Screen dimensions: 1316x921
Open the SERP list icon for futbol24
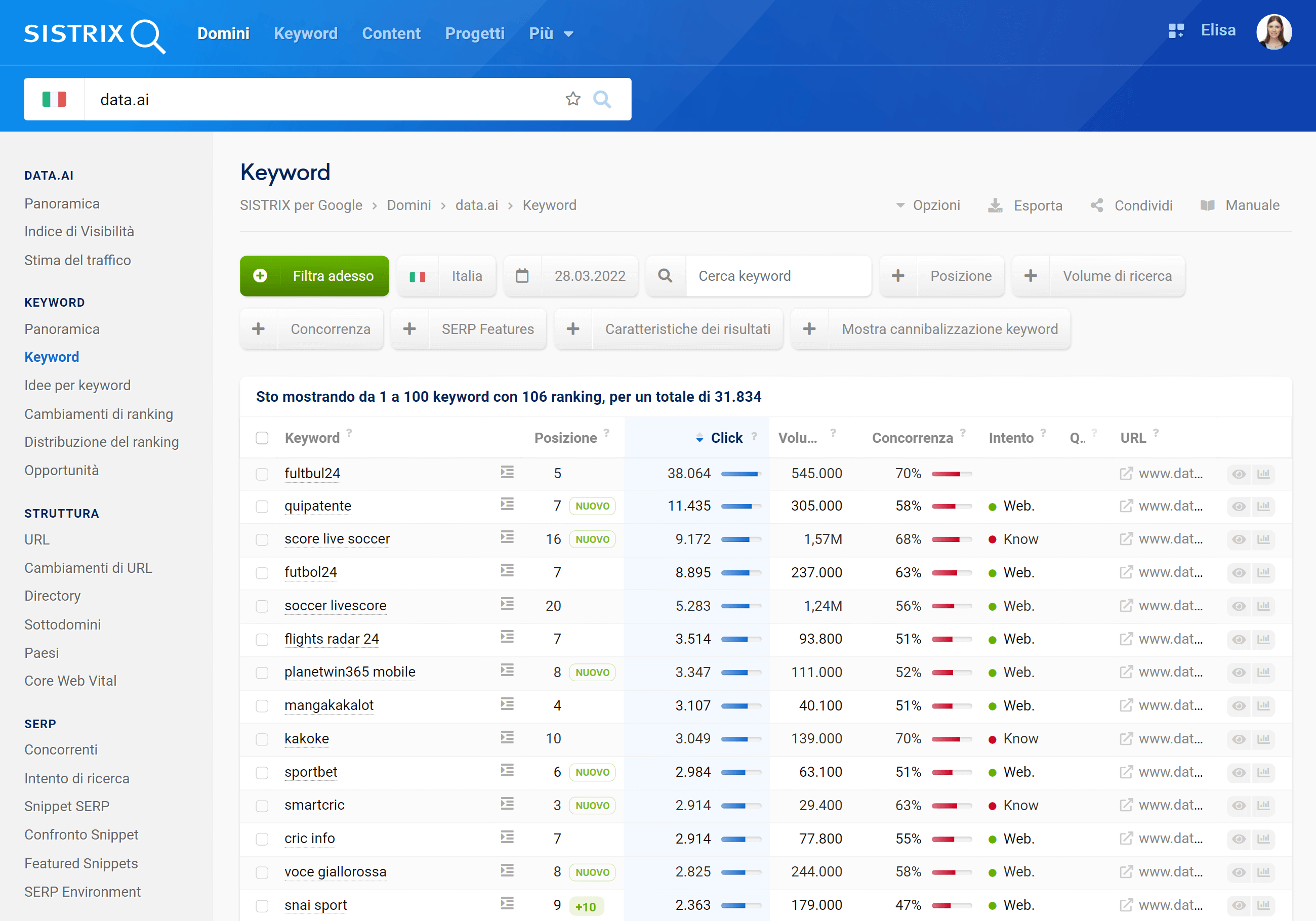click(507, 571)
